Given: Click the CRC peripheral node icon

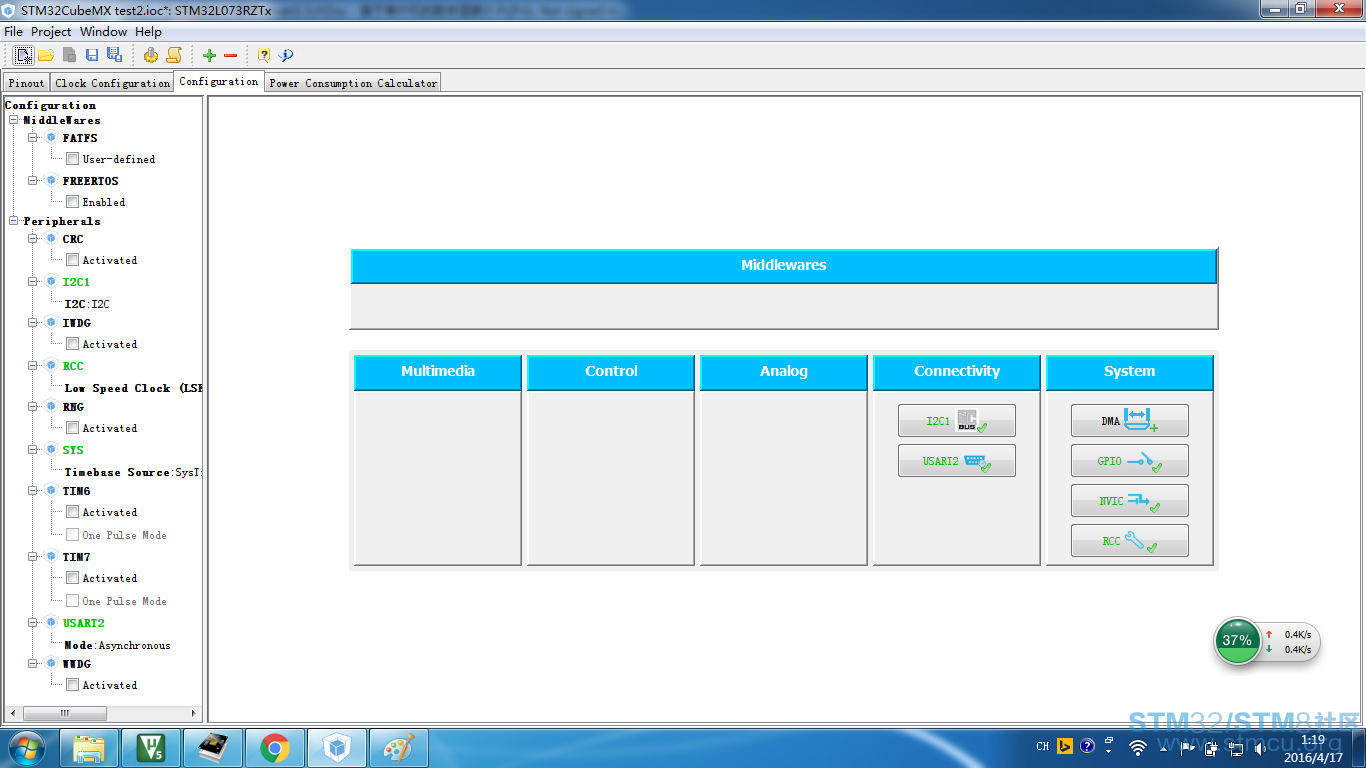Looking at the screenshot, I should [51, 239].
